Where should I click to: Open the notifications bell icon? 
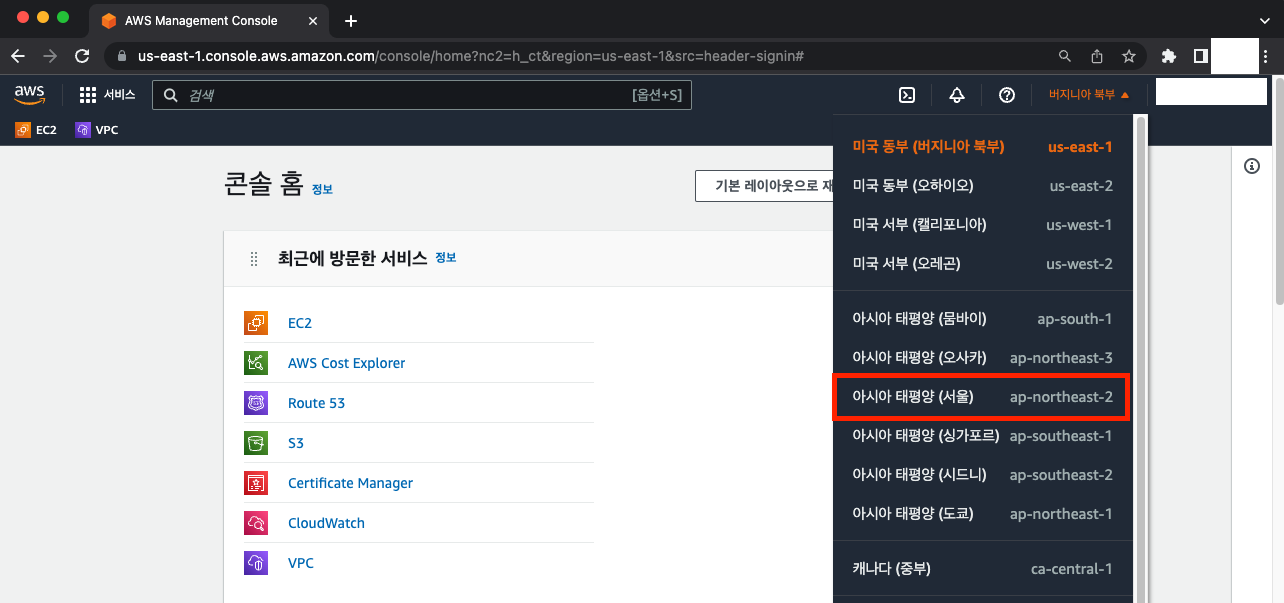pyautogui.click(x=957, y=95)
